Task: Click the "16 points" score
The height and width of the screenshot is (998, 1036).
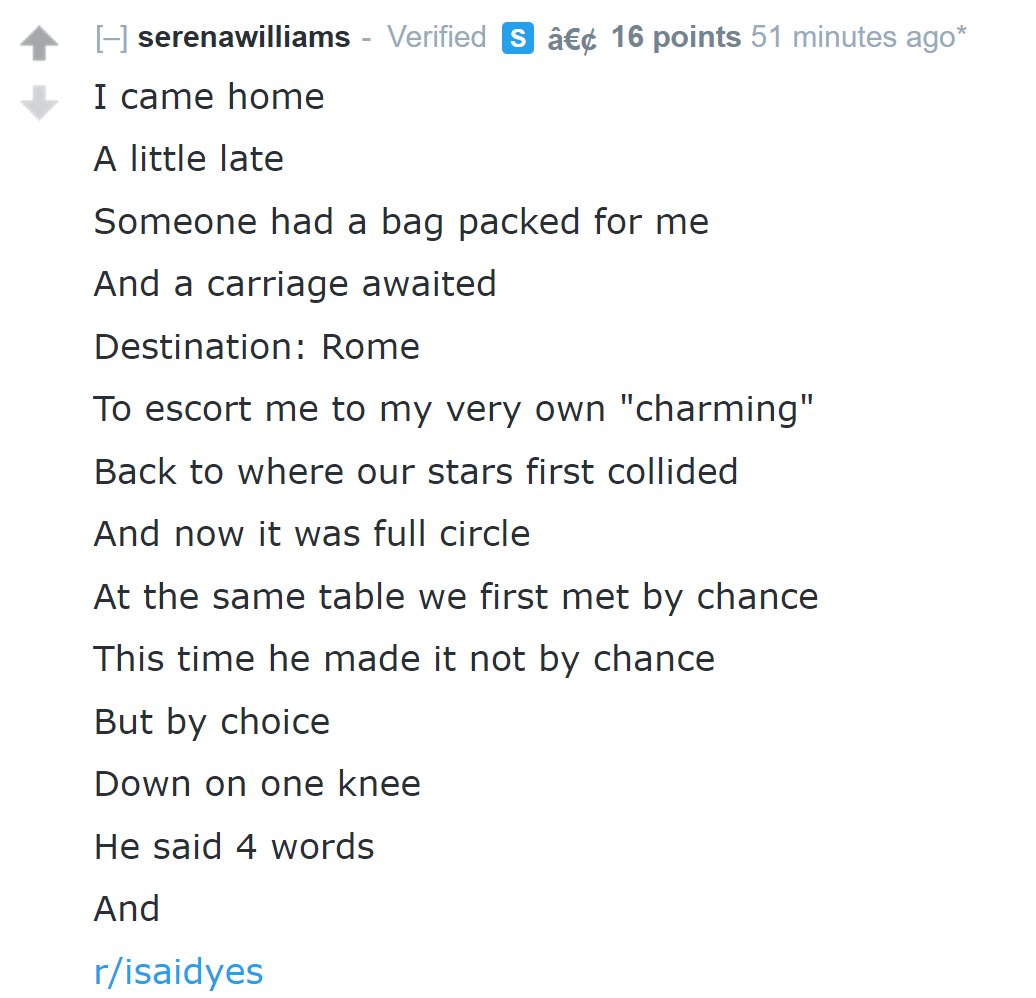Action: tap(676, 38)
